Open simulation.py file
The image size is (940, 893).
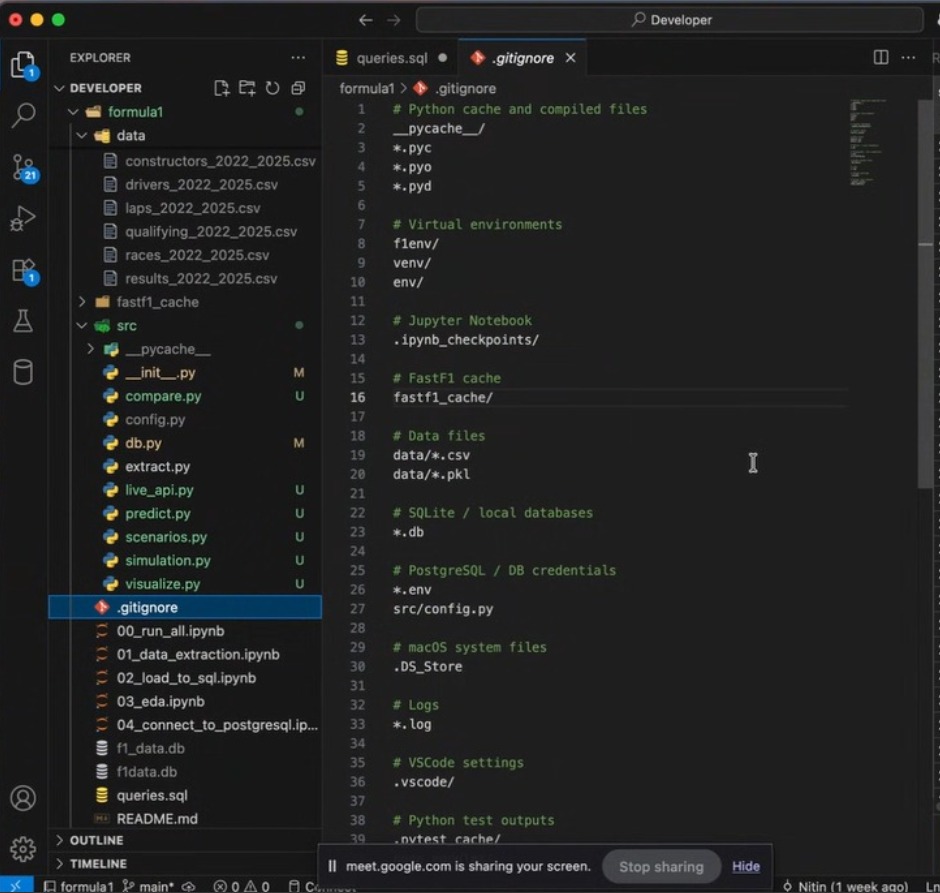(x=167, y=560)
